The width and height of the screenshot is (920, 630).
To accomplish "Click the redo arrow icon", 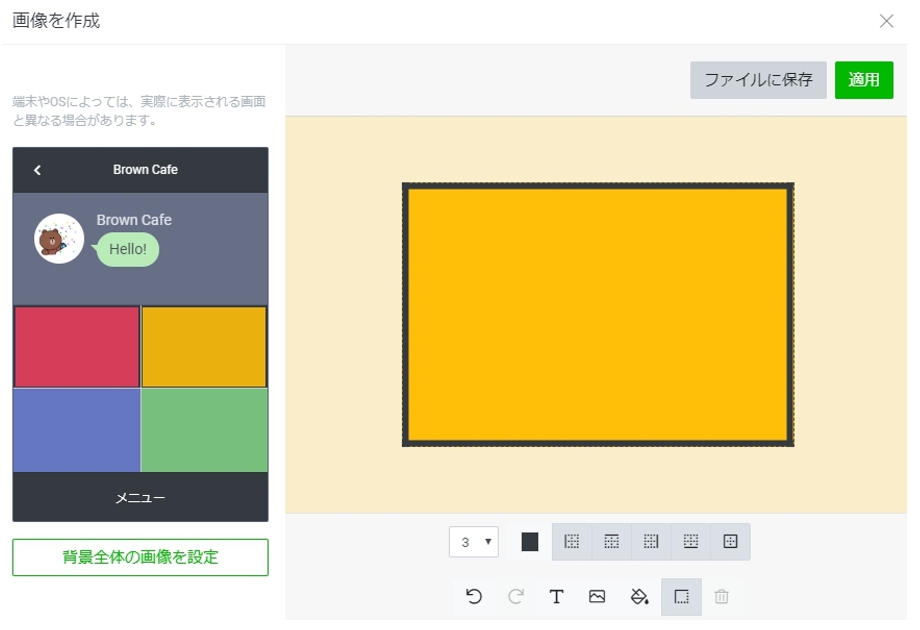I will pyautogui.click(x=516, y=597).
